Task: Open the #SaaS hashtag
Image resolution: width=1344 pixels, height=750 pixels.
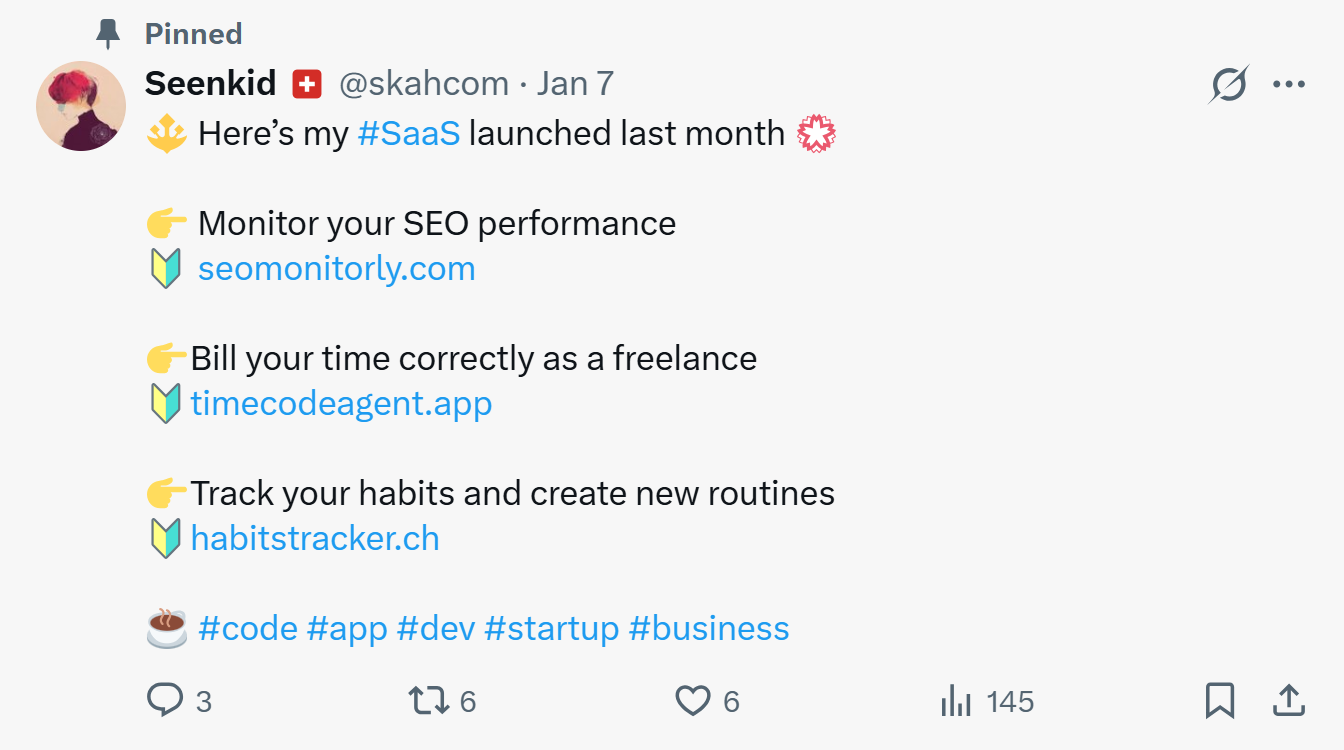Action: (408, 133)
